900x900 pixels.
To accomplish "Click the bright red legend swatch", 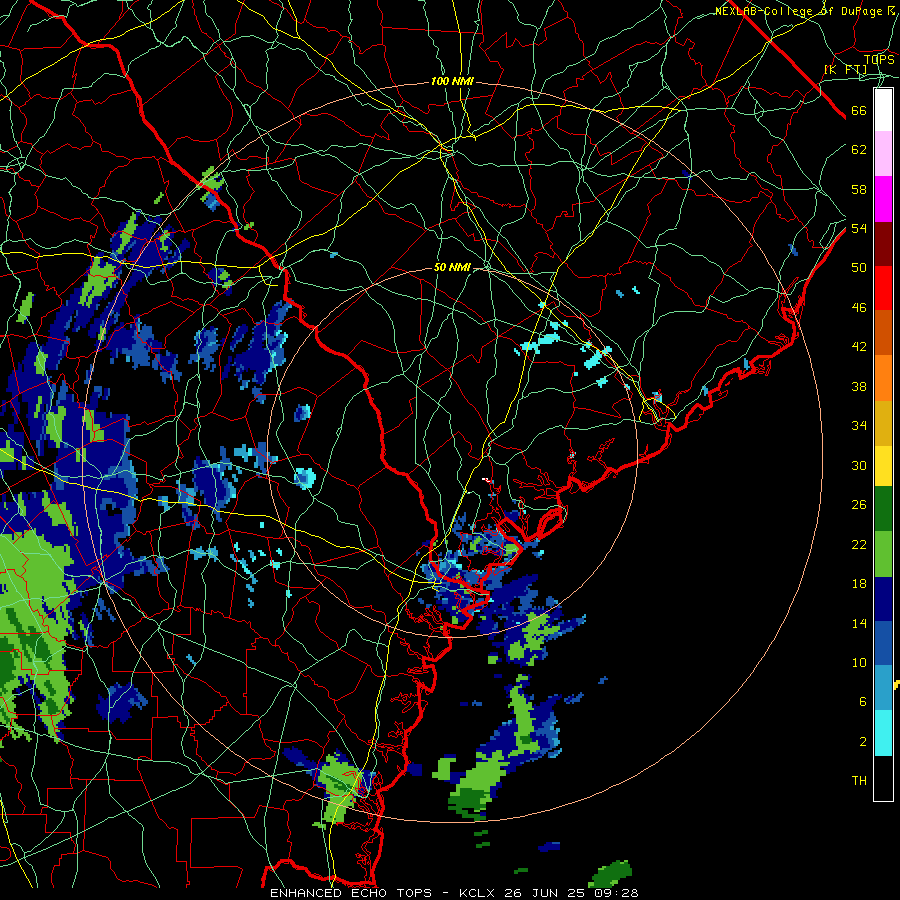I will click(883, 288).
